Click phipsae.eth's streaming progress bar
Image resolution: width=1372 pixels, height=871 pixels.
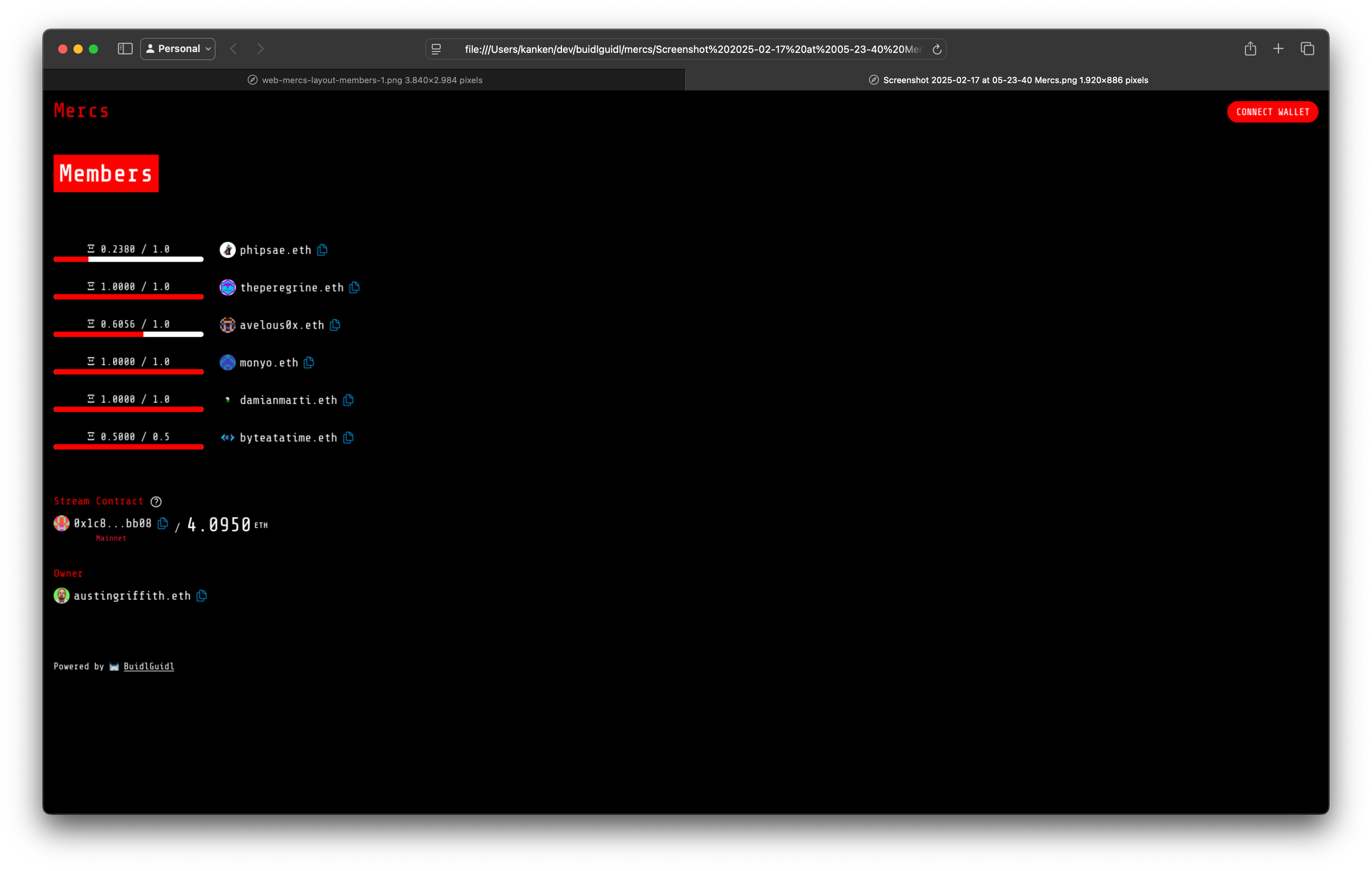(128, 259)
